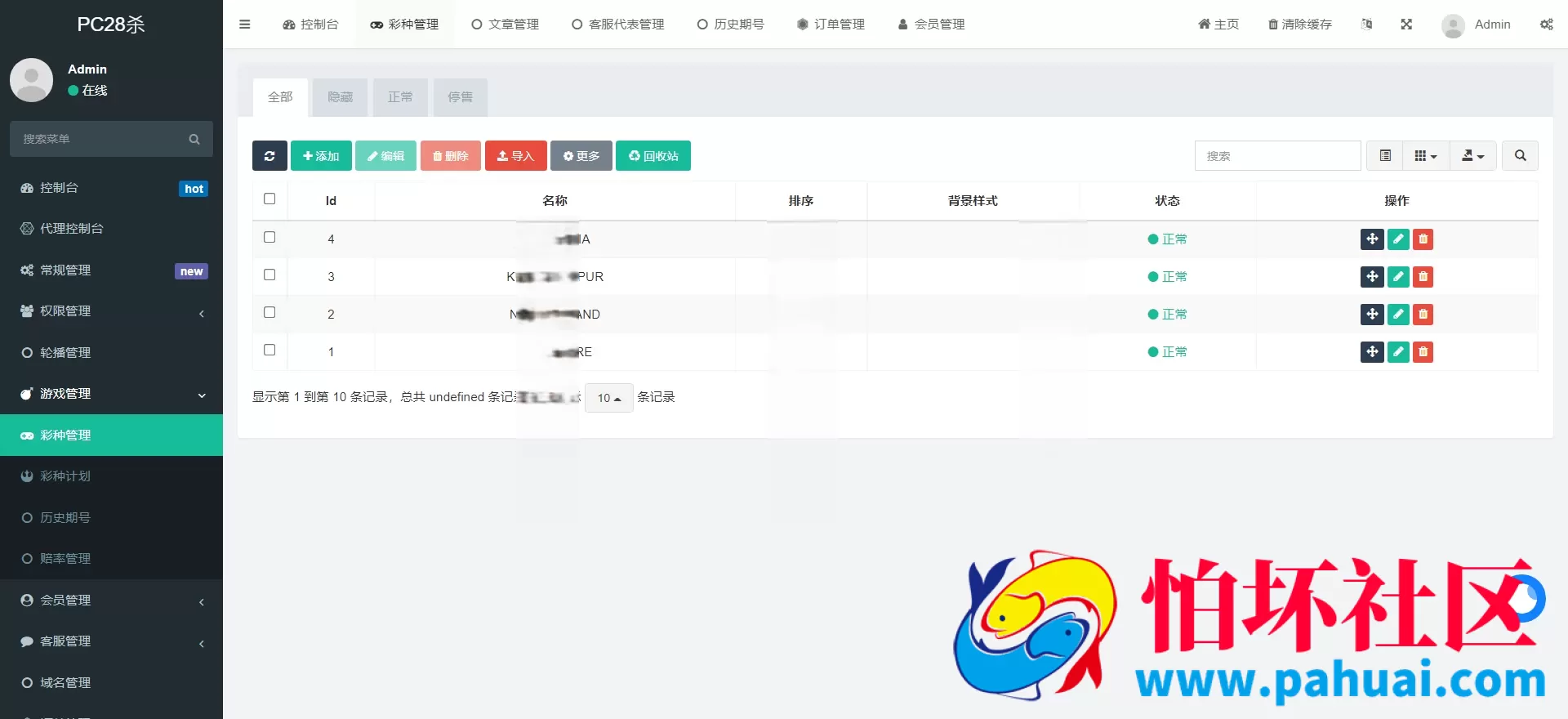1568x719 pixels.
Task: Expand 会员管理 in the sidebar
Action: pyautogui.click(x=111, y=601)
